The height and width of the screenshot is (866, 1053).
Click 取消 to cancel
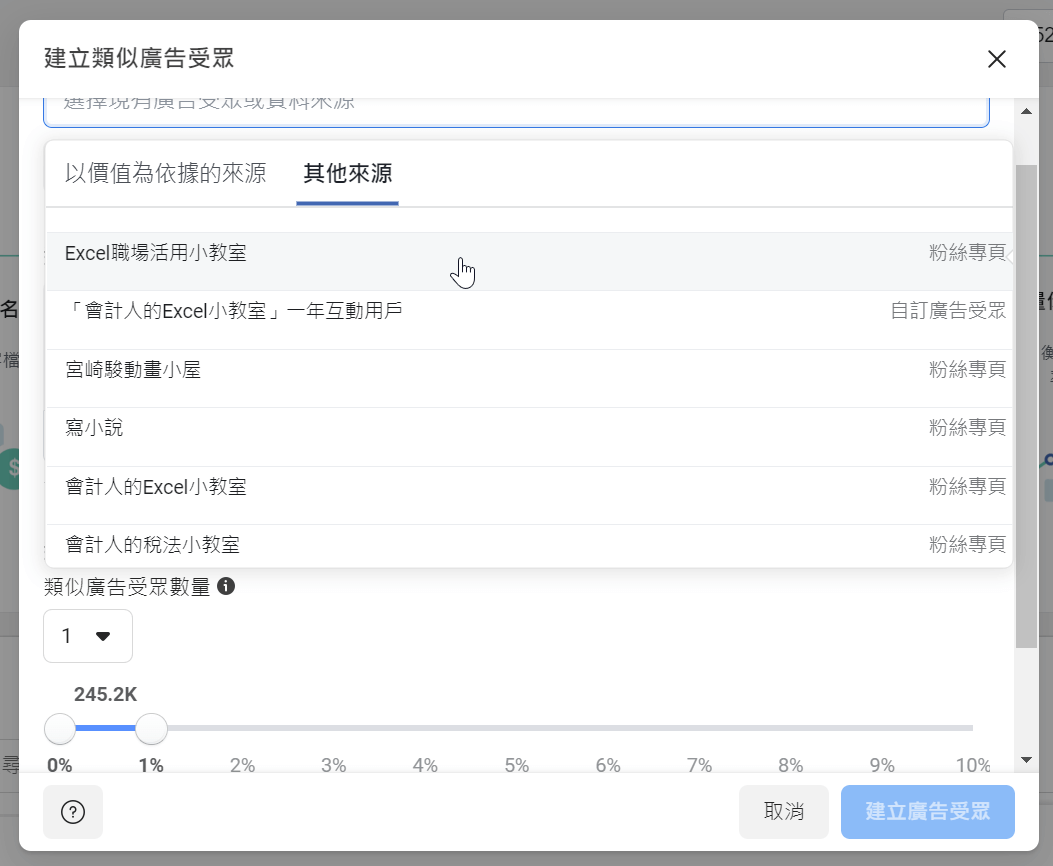click(x=784, y=812)
